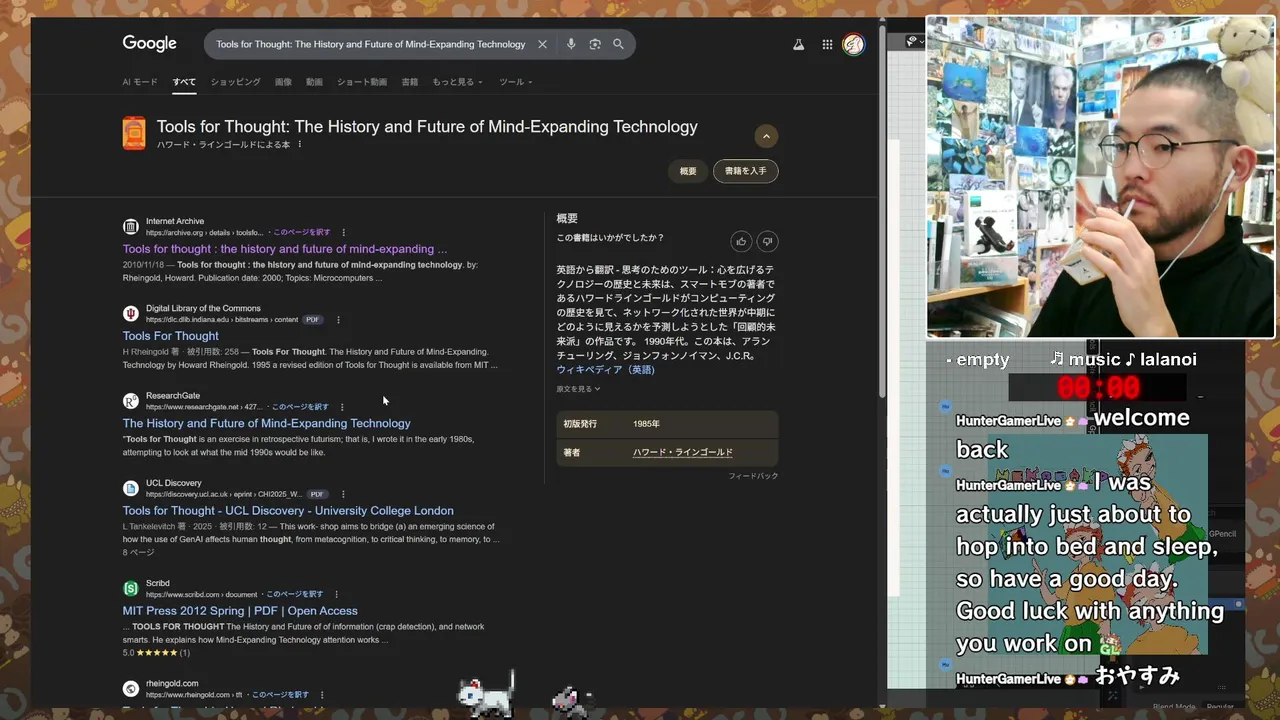Click the book cover thumbnail

click(x=134, y=133)
